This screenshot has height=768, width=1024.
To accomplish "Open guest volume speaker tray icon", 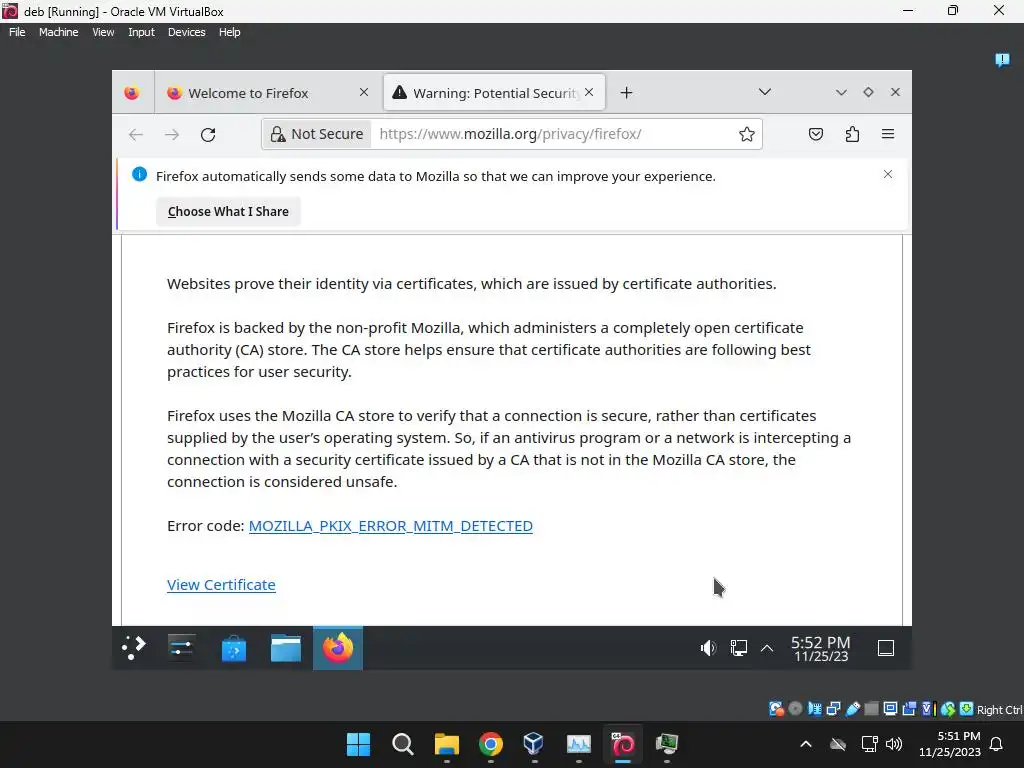I will [x=709, y=648].
